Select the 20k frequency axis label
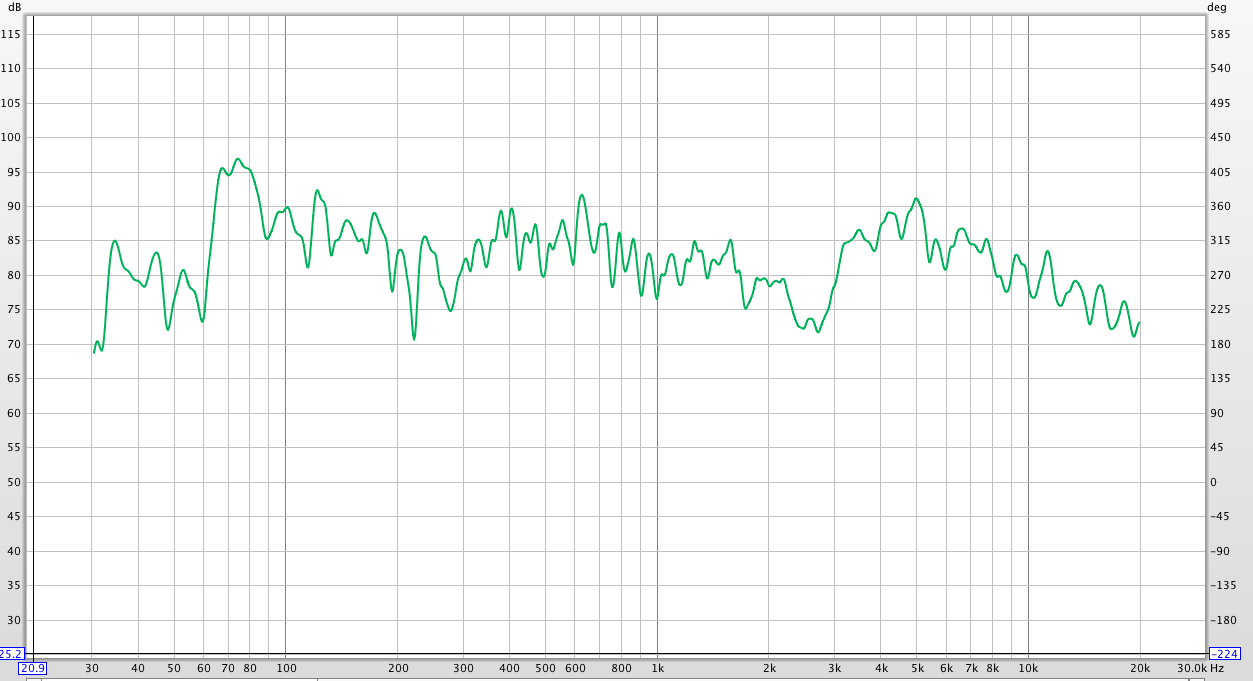The height and width of the screenshot is (681, 1253). pyautogui.click(x=1140, y=668)
